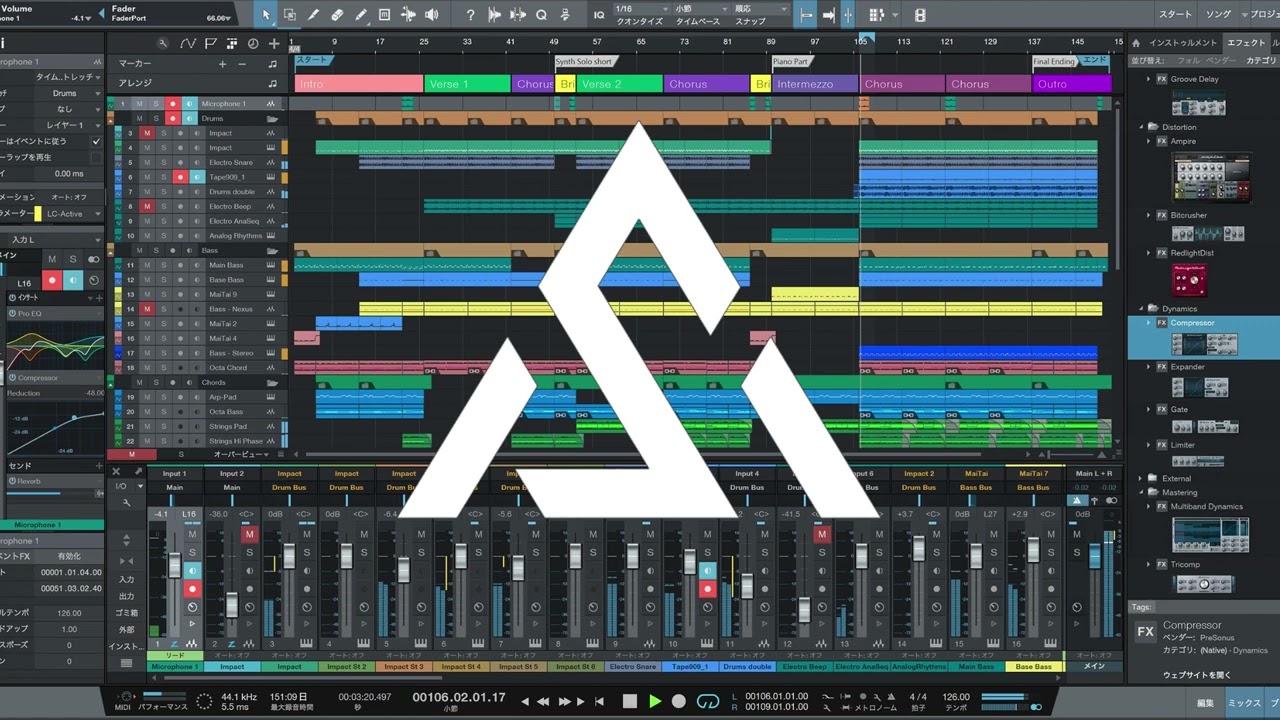Disable record arm on Tape909_1 track
The image size is (1280, 720).
coord(180,177)
